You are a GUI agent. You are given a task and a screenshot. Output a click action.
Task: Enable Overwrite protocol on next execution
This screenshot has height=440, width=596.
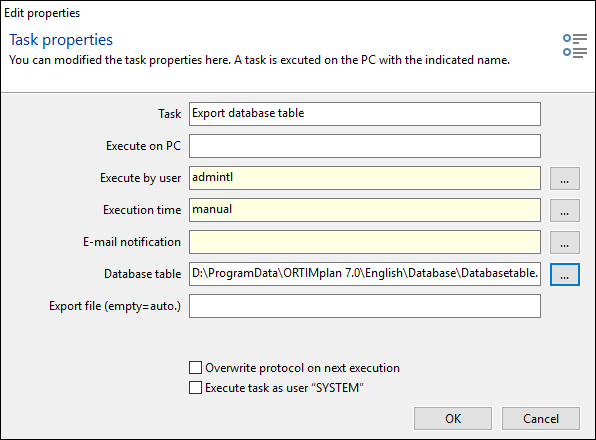(x=195, y=368)
